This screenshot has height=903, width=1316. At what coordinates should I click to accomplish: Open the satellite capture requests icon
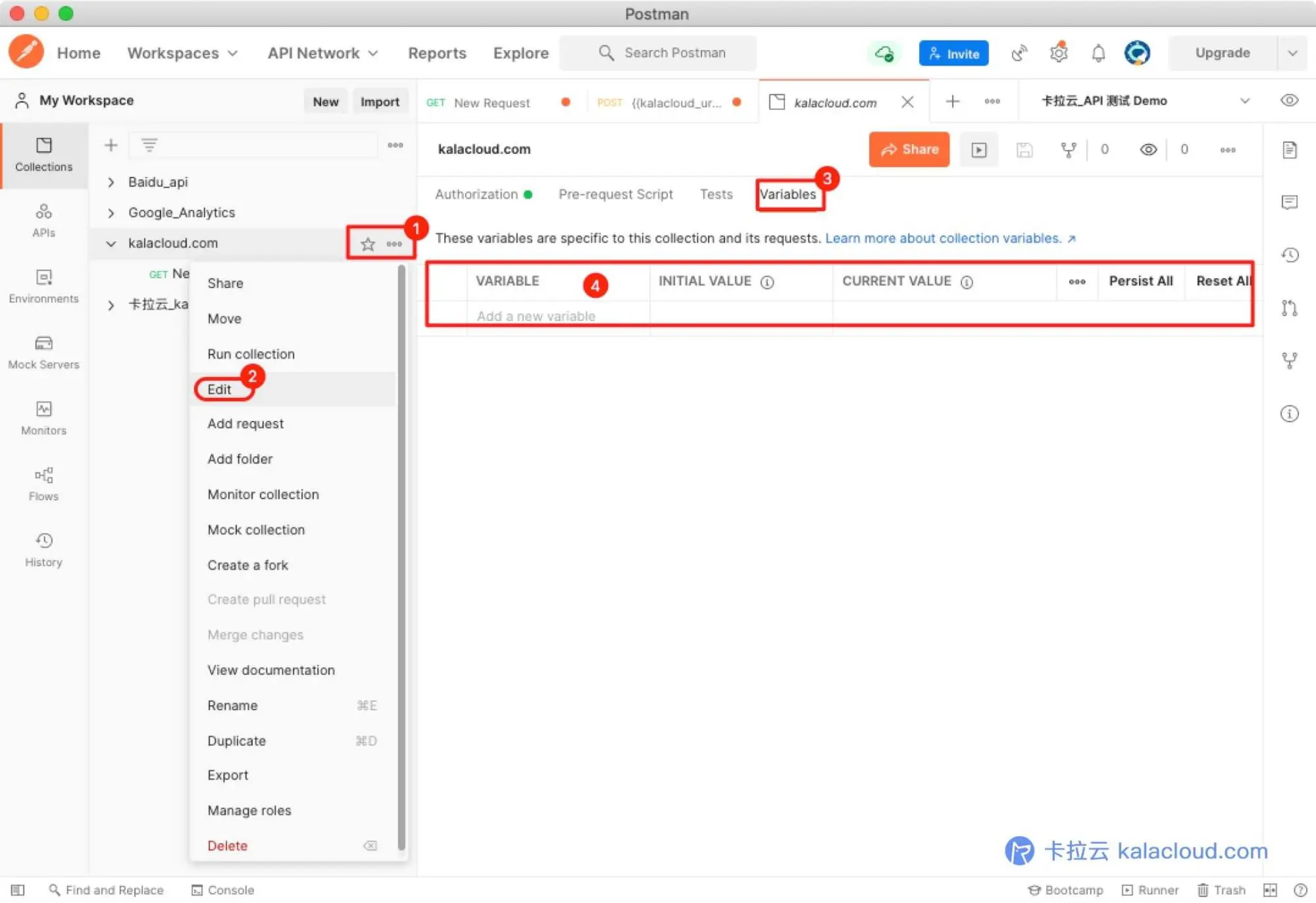point(1019,53)
